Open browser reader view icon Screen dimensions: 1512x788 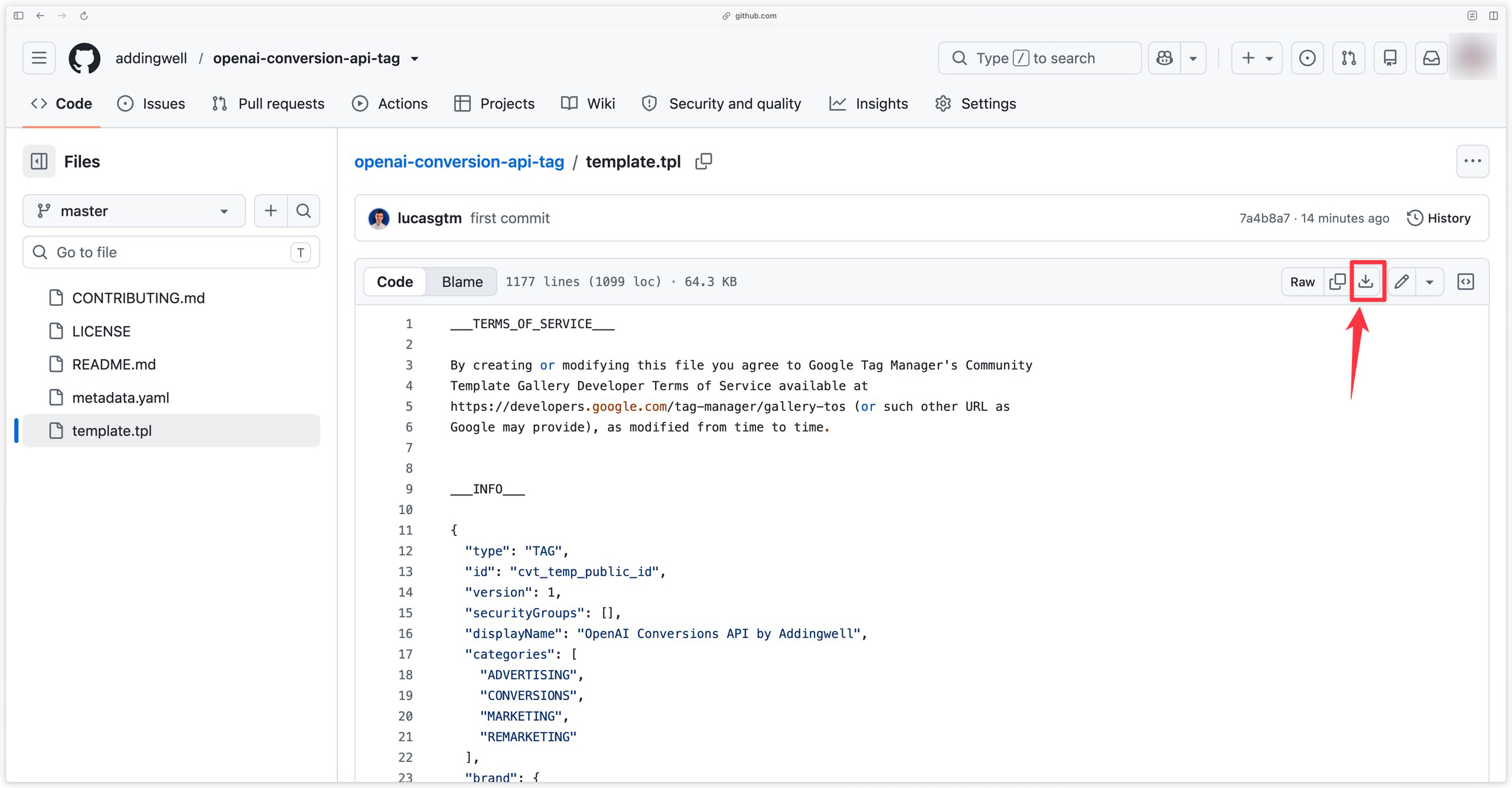(1472, 16)
